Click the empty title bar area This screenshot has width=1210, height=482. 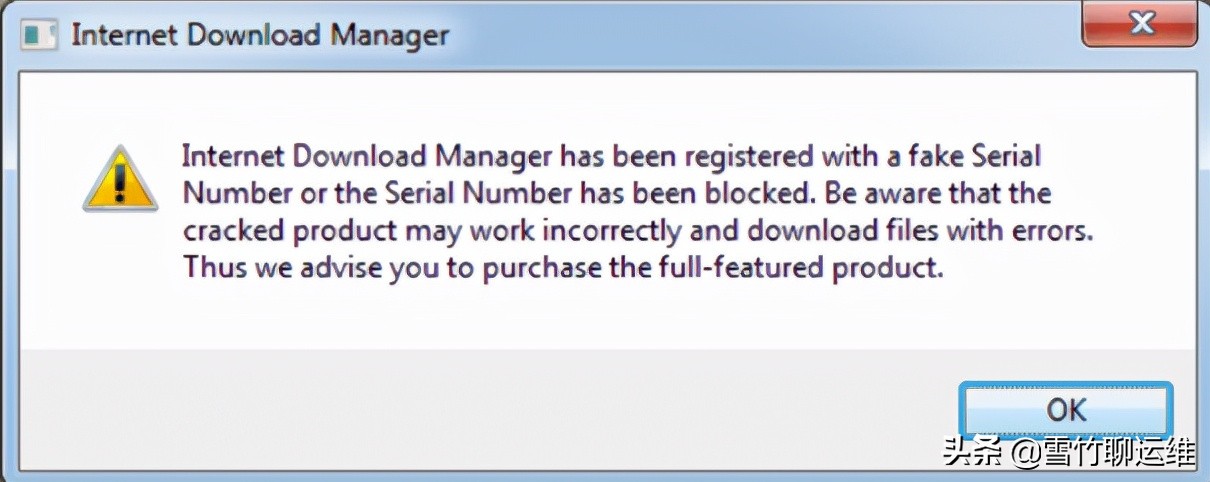click(x=760, y=35)
